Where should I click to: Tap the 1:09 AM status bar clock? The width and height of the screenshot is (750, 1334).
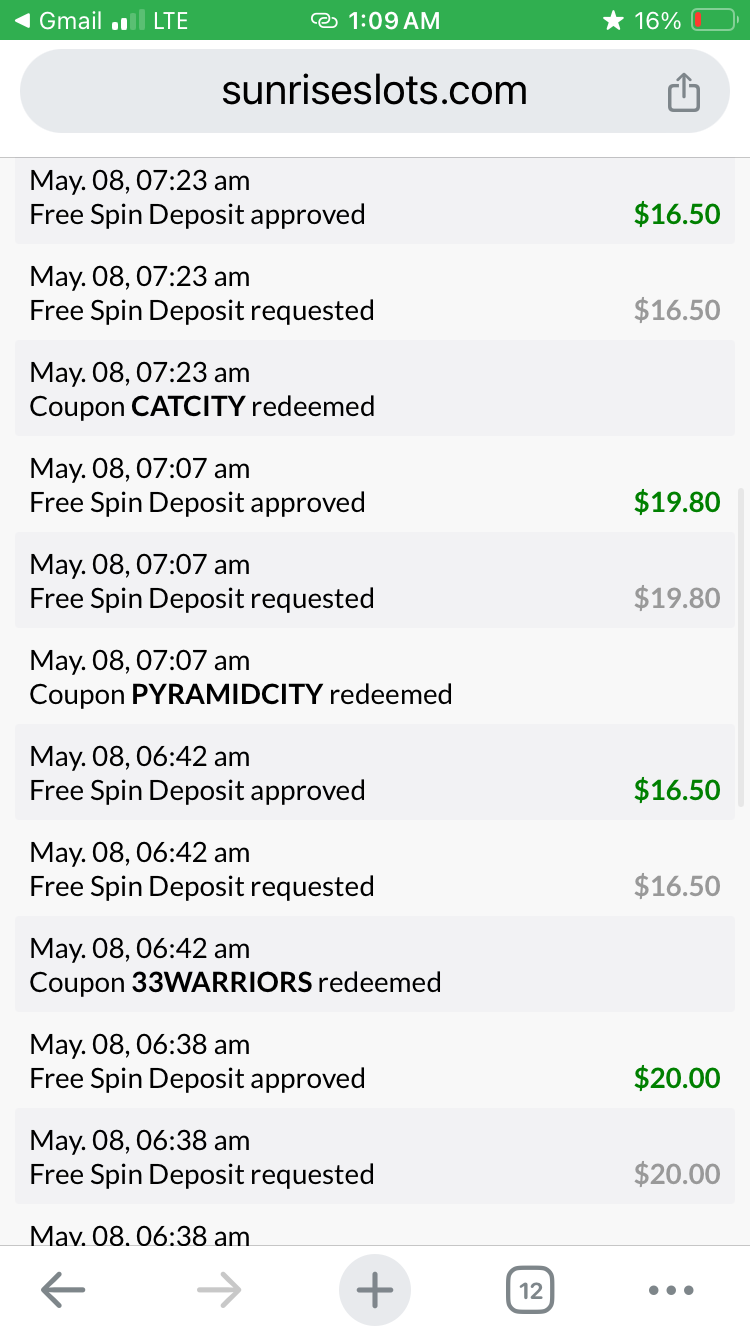point(393,20)
